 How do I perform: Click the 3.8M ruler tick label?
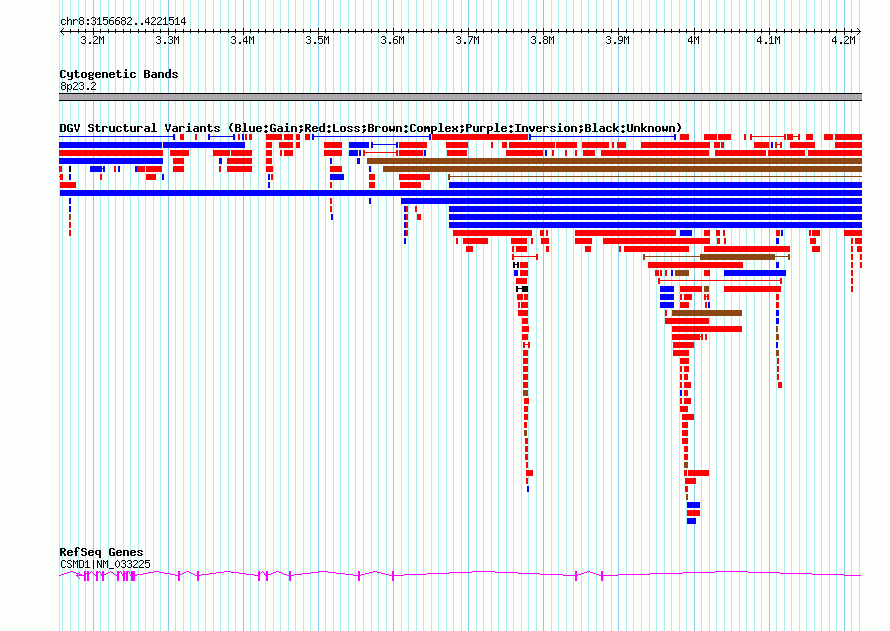[x=542, y=40]
